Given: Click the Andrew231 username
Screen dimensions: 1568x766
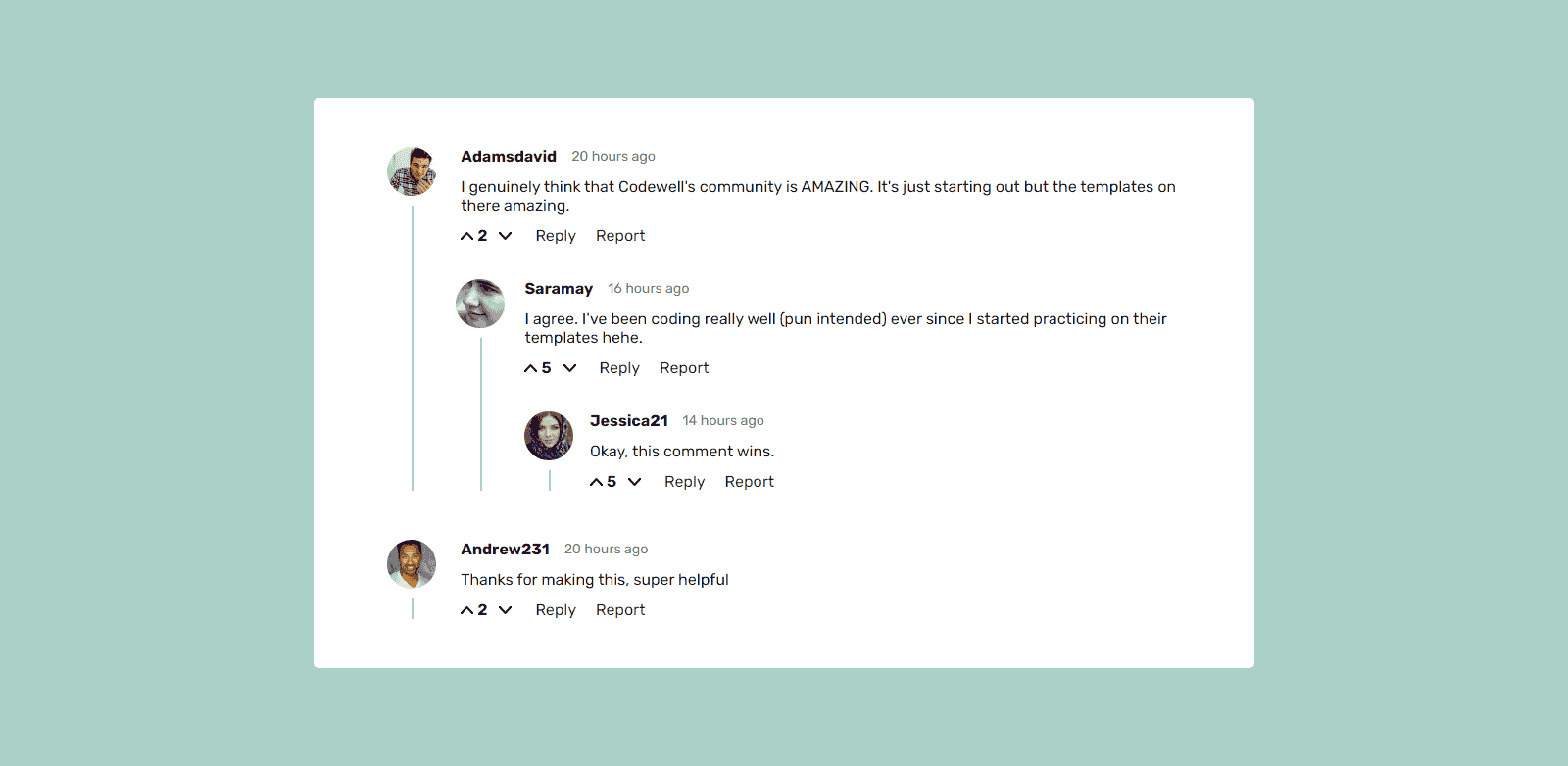Looking at the screenshot, I should [506, 550].
